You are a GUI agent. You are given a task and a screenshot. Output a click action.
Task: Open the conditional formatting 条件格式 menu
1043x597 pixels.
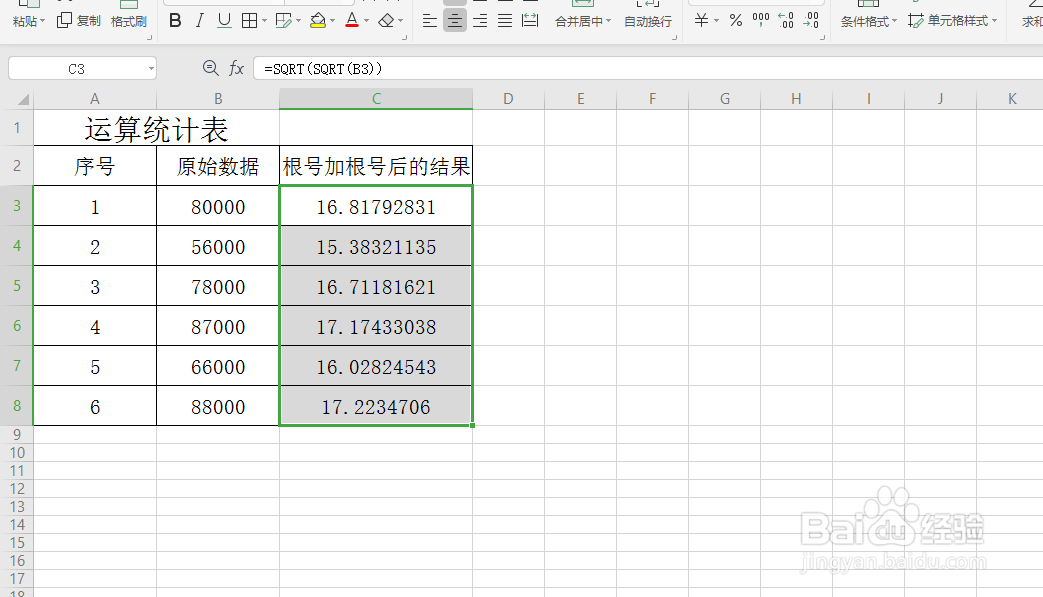pos(869,21)
